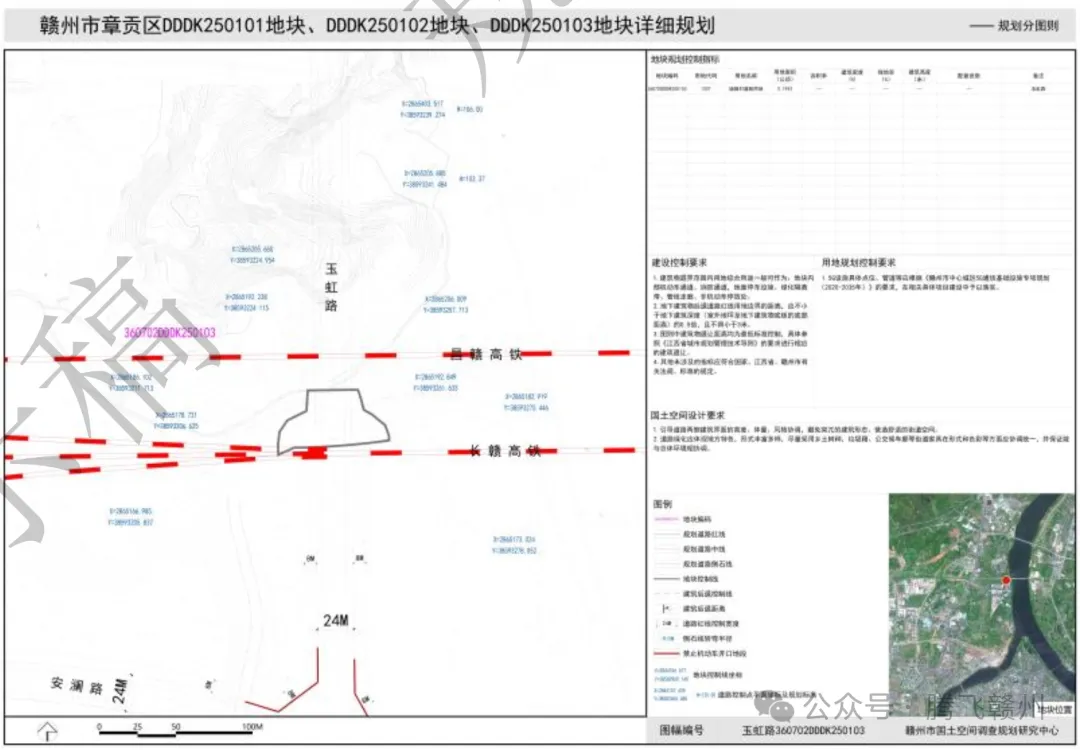Click the 100M scale bar label
This screenshot has height=750, width=1080.
pos(252,727)
